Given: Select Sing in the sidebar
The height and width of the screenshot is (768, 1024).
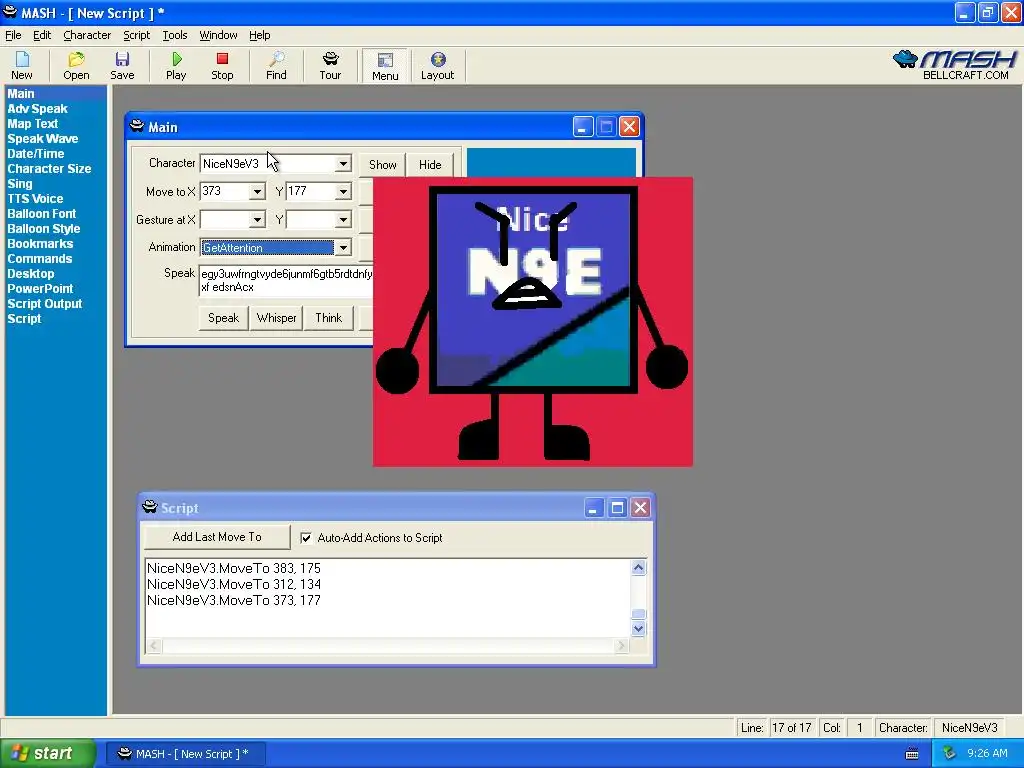Looking at the screenshot, I should (20, 184).
